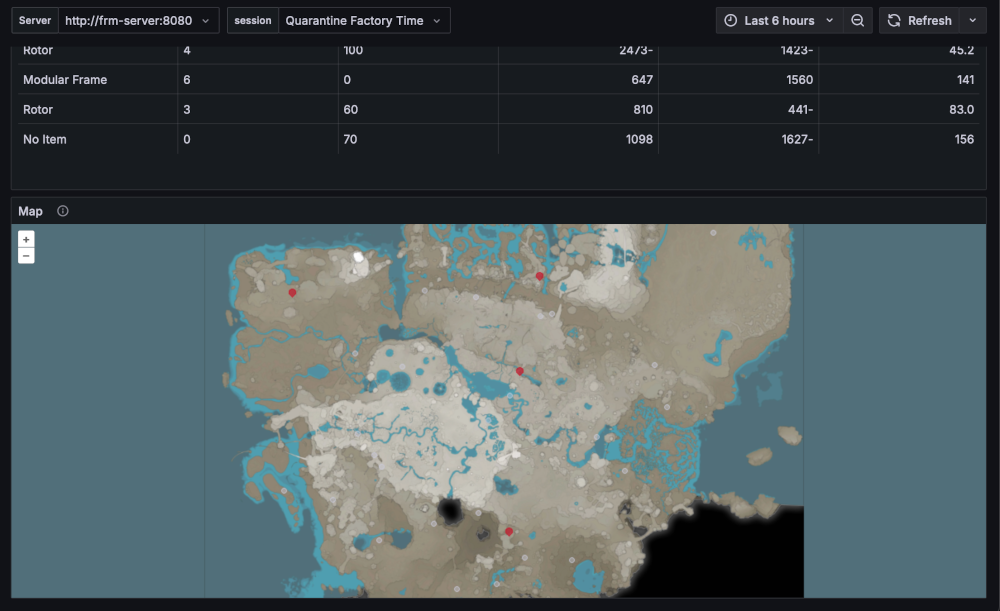Click the Modular Frame row name
Viewport: 1000px width, 611px height.
65,80
